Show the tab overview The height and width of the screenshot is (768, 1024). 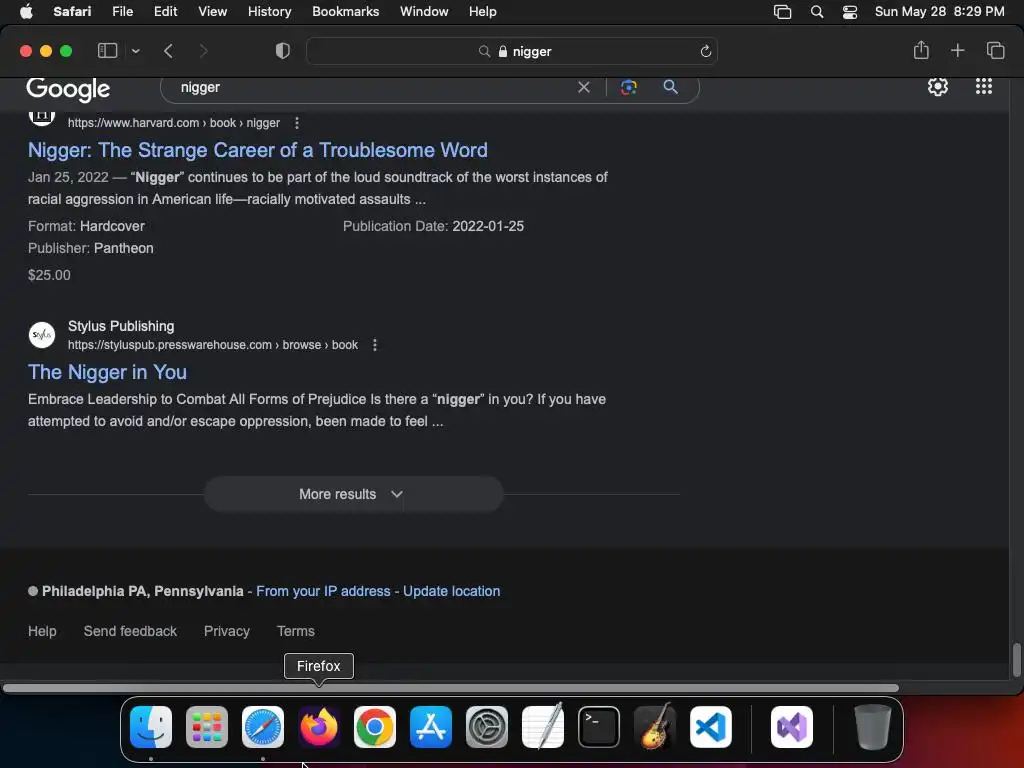pos(995,50)
